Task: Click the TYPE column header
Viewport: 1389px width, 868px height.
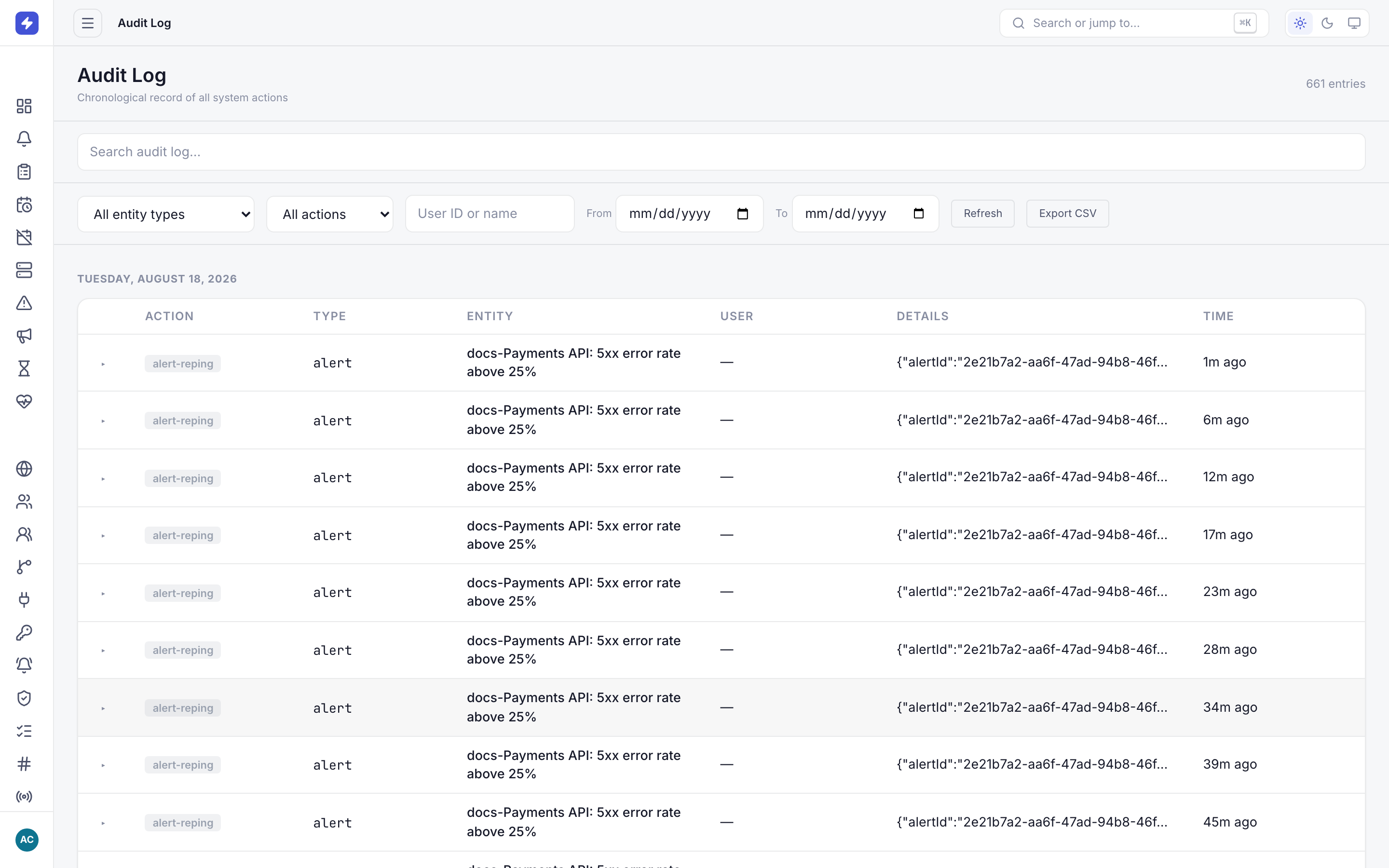Action: point(329,316)
